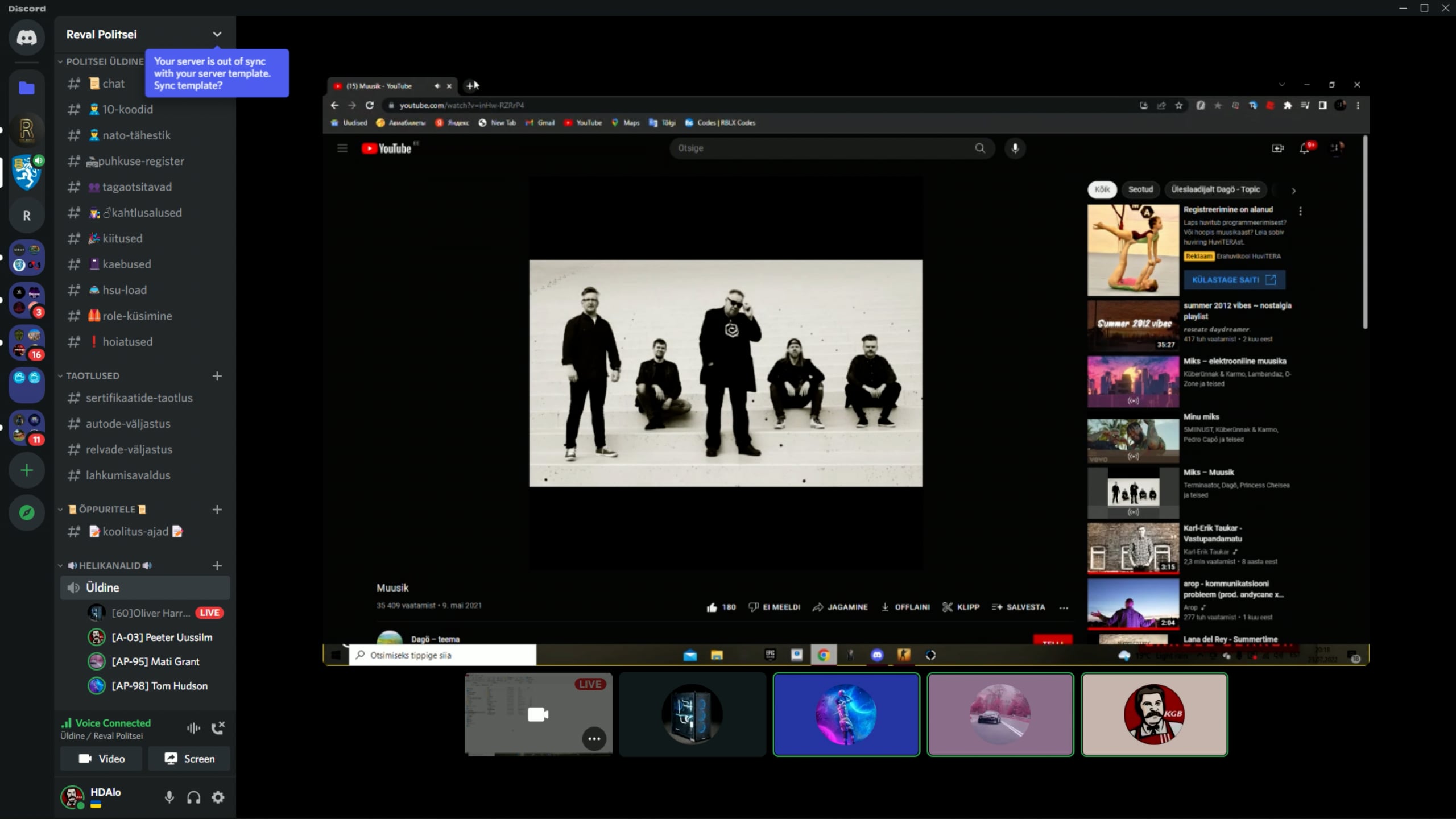Open Discord home direct messages
1456x819 pixels.
pos(27,38)
